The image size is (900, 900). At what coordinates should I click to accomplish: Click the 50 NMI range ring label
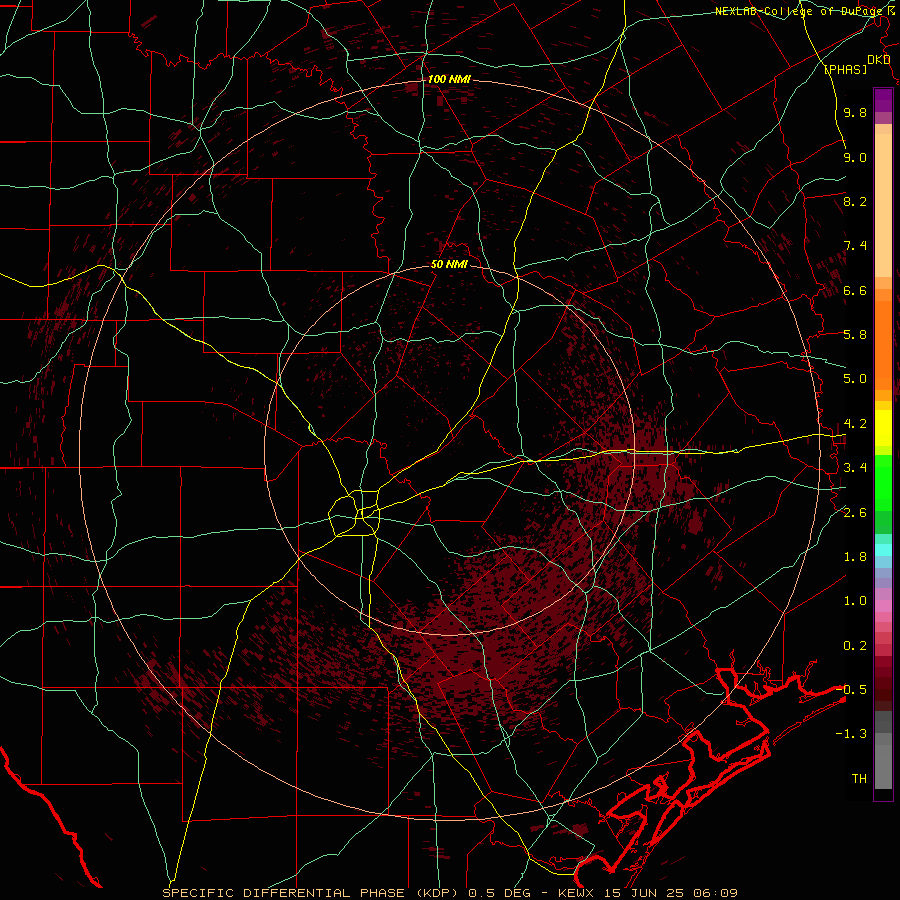click(449, 265)
